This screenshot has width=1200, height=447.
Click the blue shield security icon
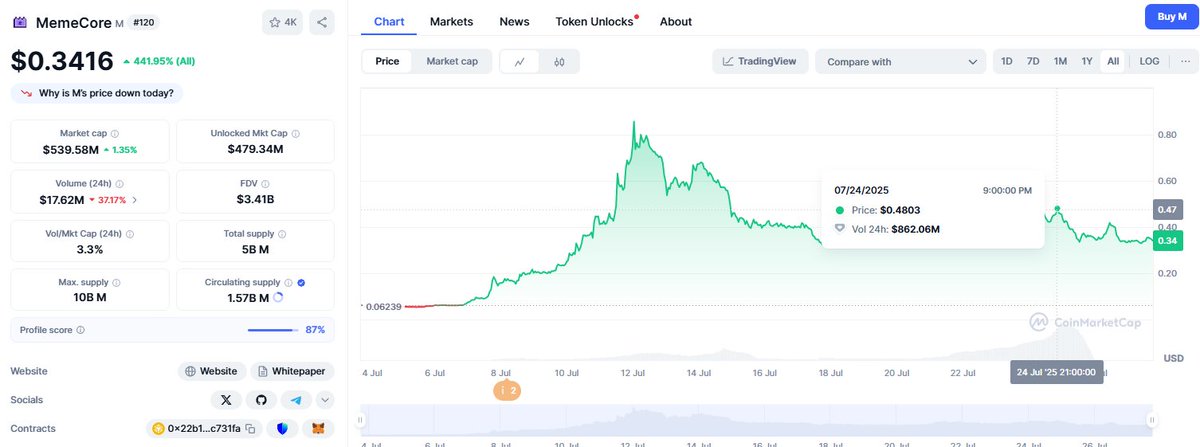coord(282,428)
